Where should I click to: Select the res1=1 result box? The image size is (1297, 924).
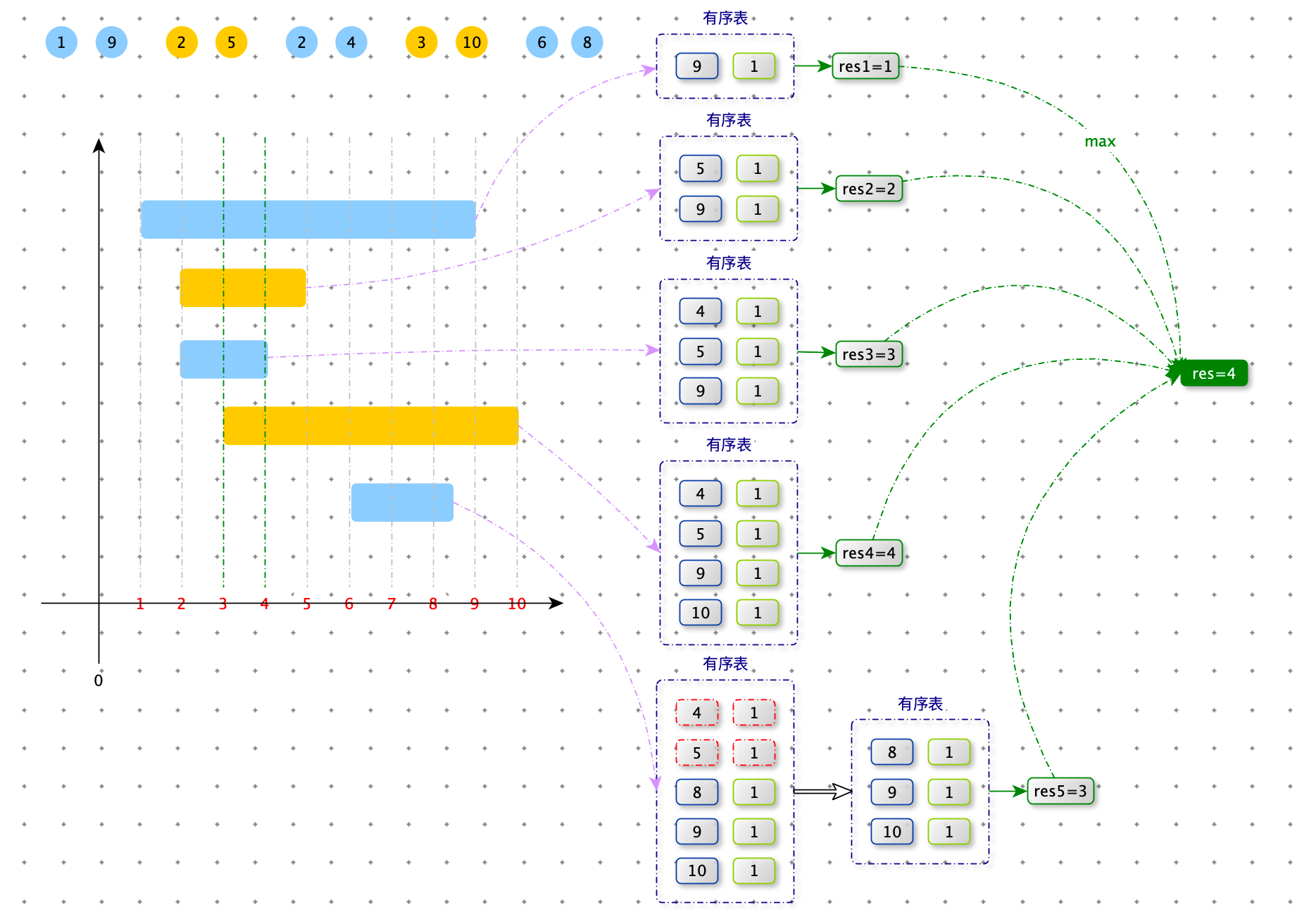pos(865,66)
